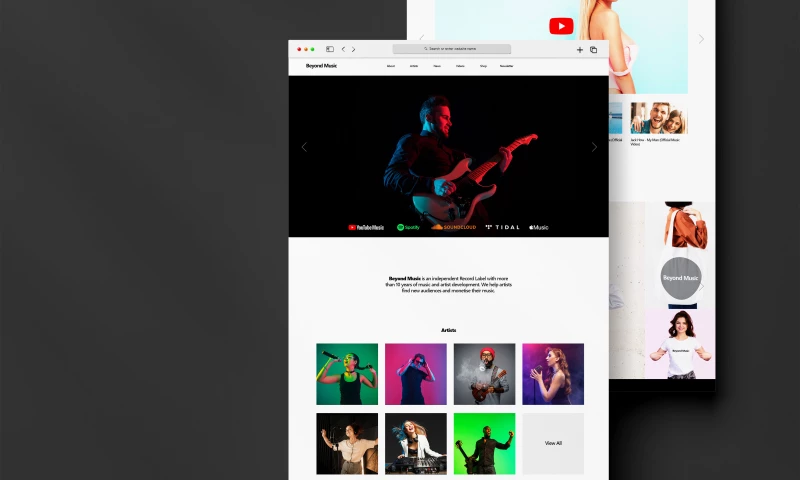
Task: Open the Shop menu item
Action: 483,66
